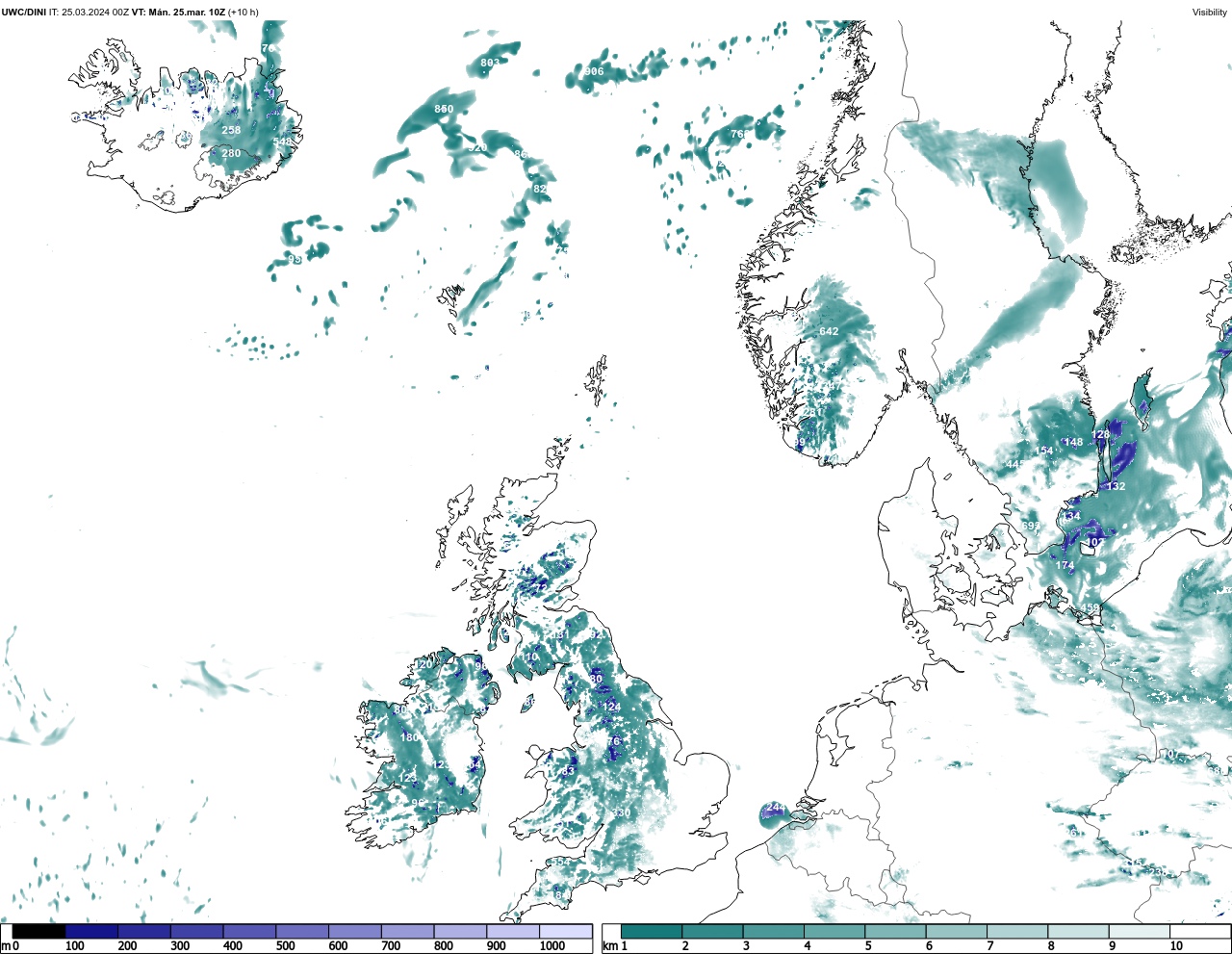Click the '(+10 h)' forecast offset text
The image size is (1232, 954).
244,13
